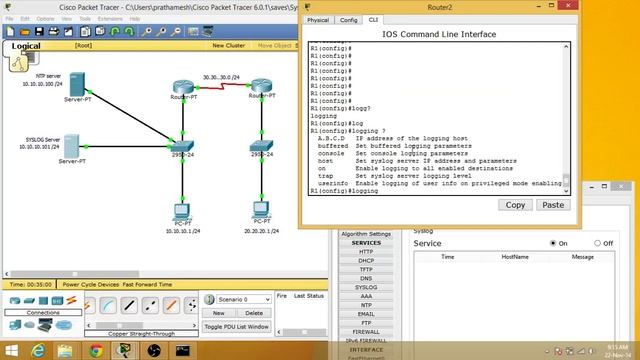The width and height of the screenshot is (640, 360).
Task: Select the PC labeled 10.10.10.1 /24
Action: tap(182, 211)
